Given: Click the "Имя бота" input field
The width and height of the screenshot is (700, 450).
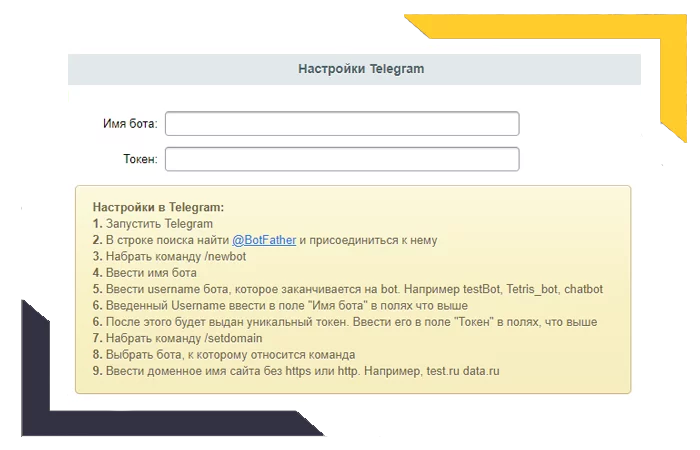Looking at the screenshot, I should tap(342, 123).
